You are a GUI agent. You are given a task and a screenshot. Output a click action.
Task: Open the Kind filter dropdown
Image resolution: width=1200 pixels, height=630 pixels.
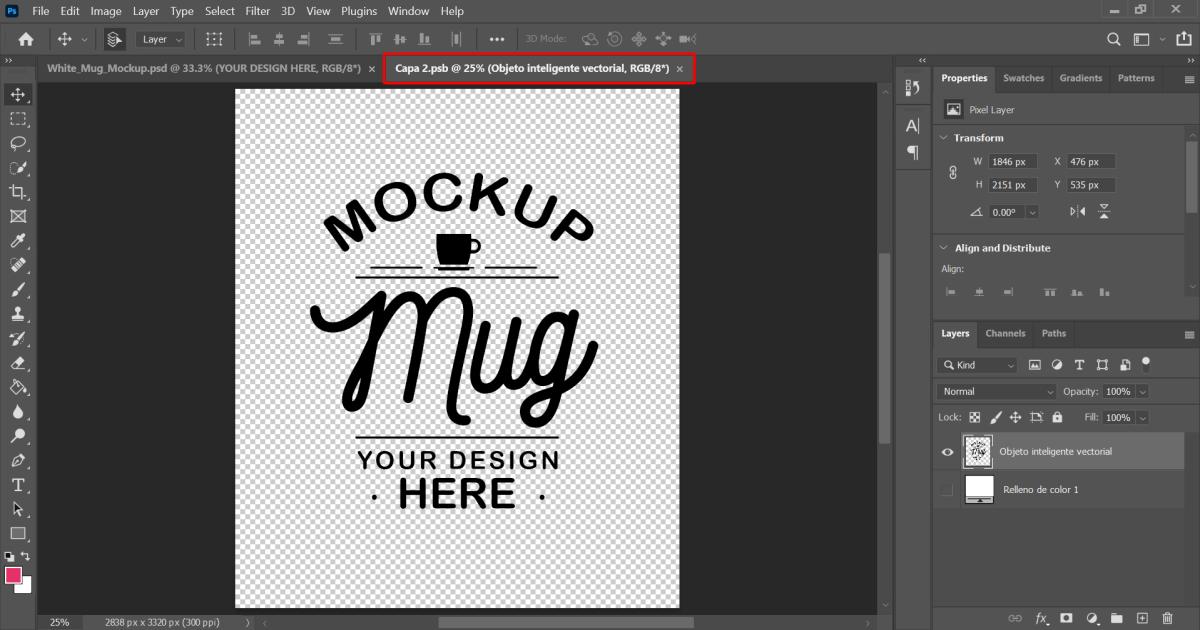pyautogui.click(x=976, y=365)
